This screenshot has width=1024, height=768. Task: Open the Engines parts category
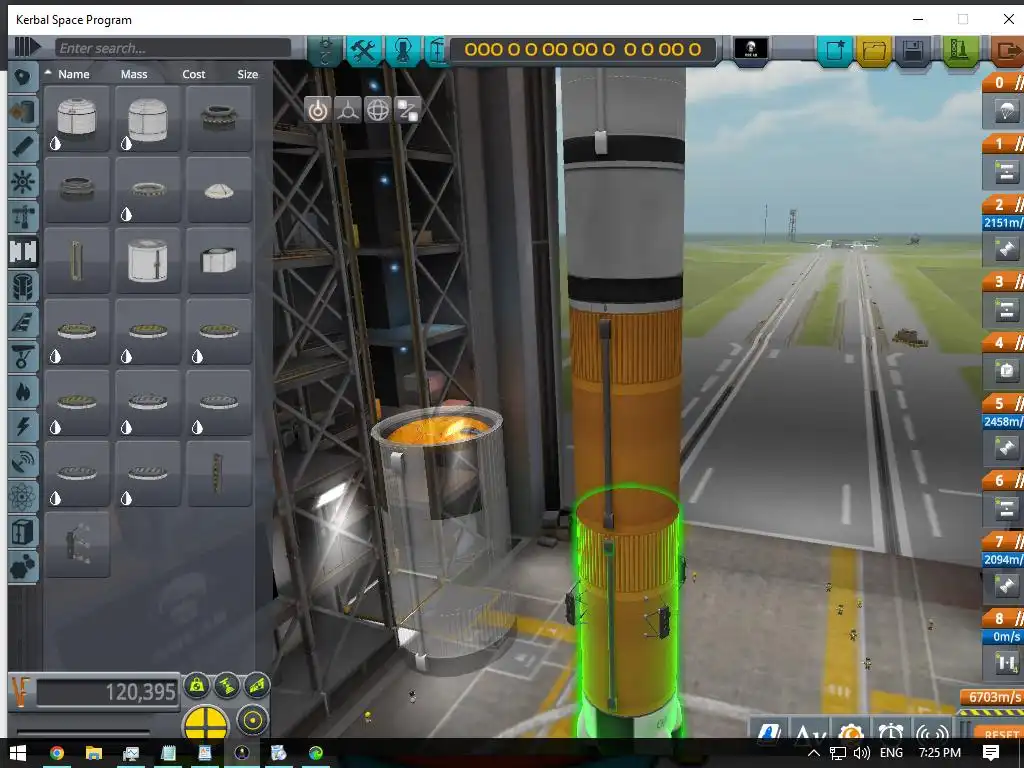pos(23,147)
